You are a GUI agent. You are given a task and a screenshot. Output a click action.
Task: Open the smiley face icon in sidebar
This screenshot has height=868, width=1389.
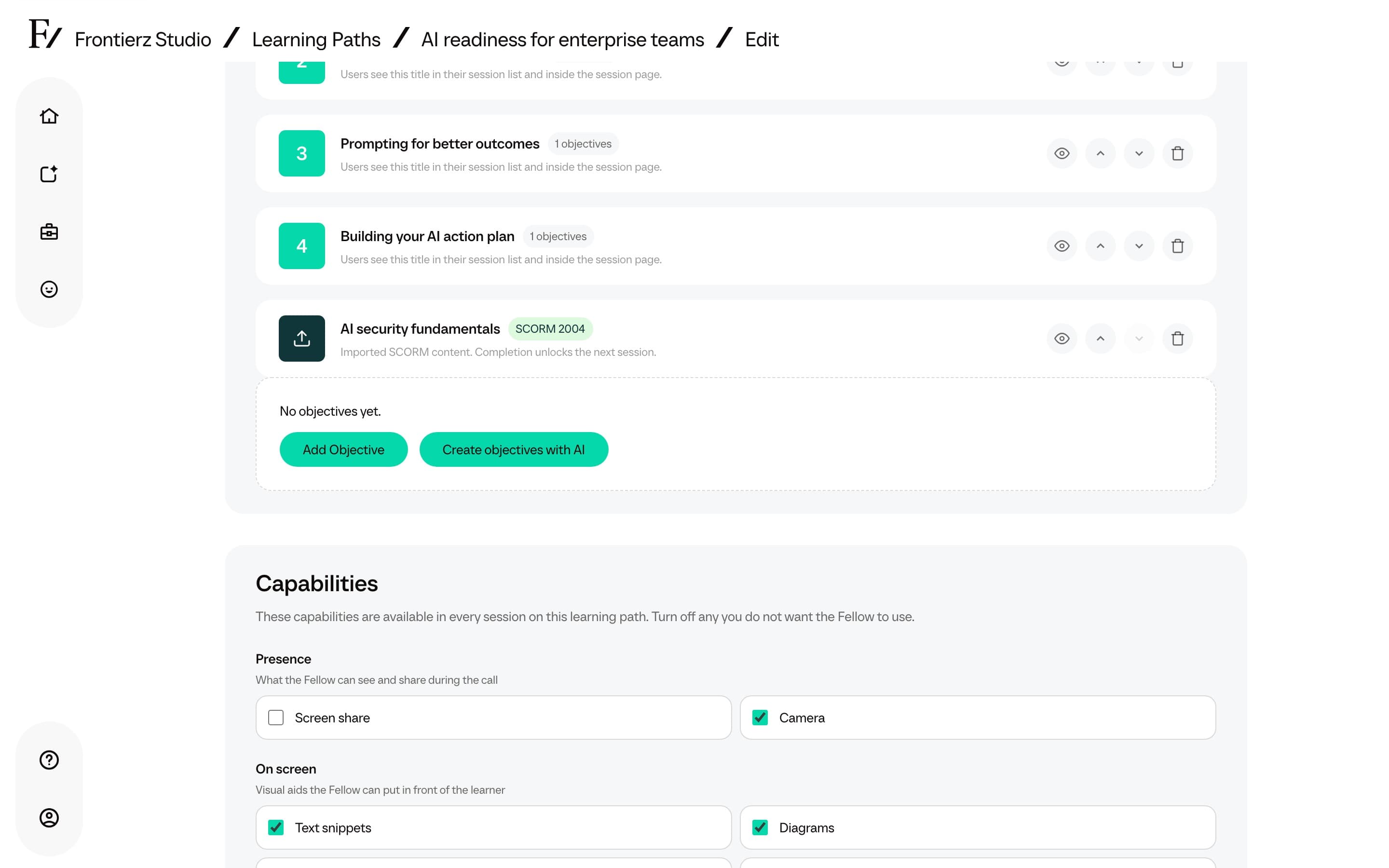(49, 289)
